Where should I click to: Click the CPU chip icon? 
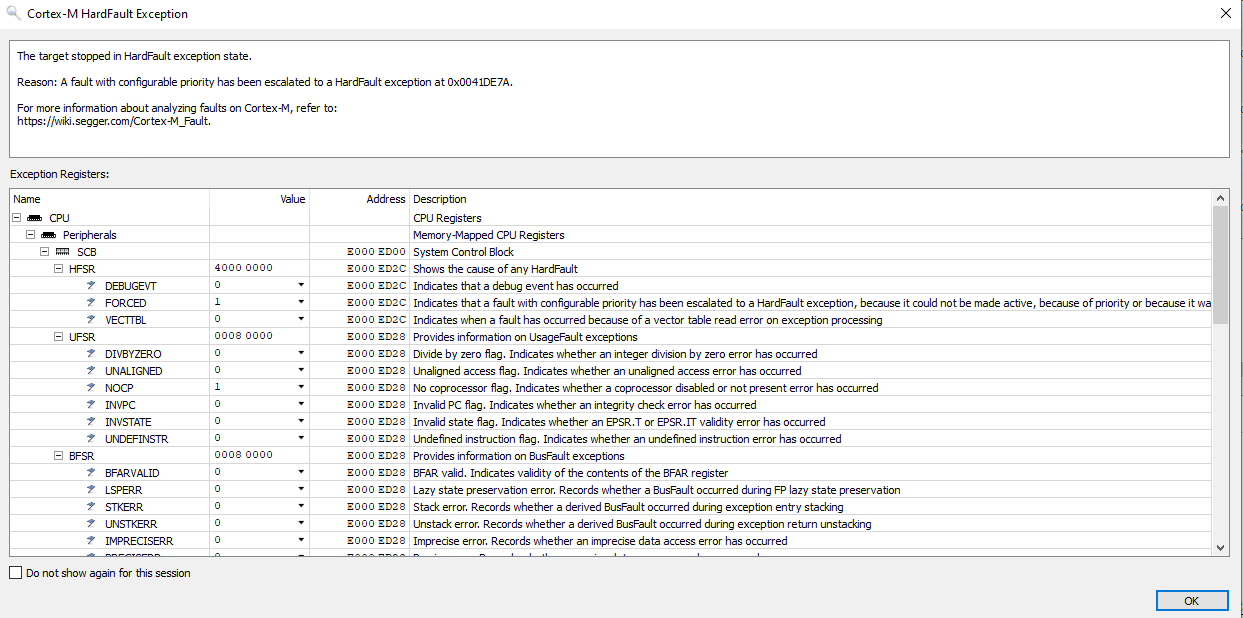click(34, 217)
